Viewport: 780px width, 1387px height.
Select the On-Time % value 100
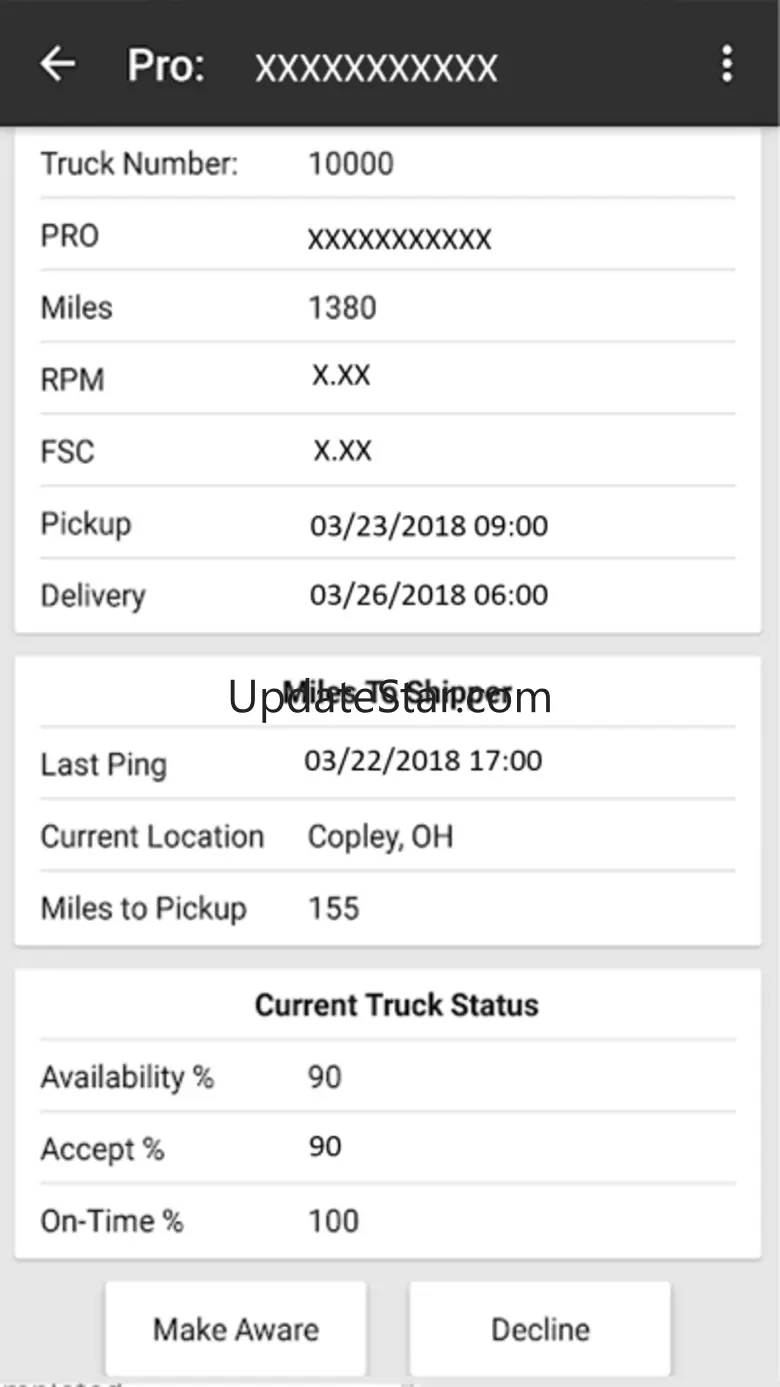point(333,1221)
